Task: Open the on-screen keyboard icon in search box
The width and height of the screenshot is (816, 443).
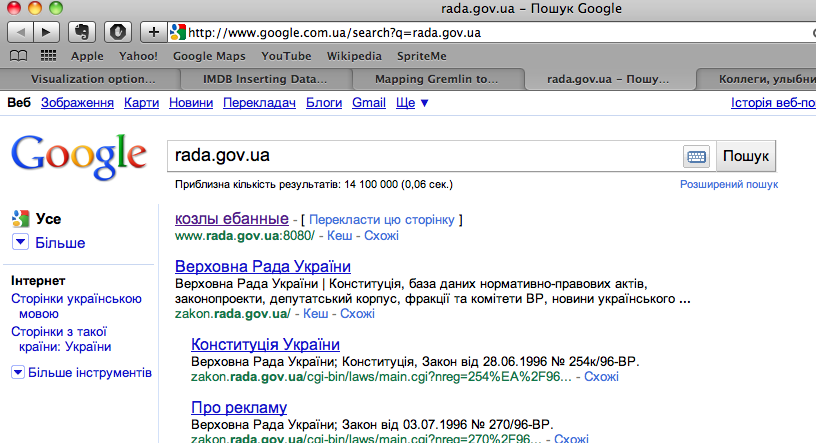Action: coord(696,156)
